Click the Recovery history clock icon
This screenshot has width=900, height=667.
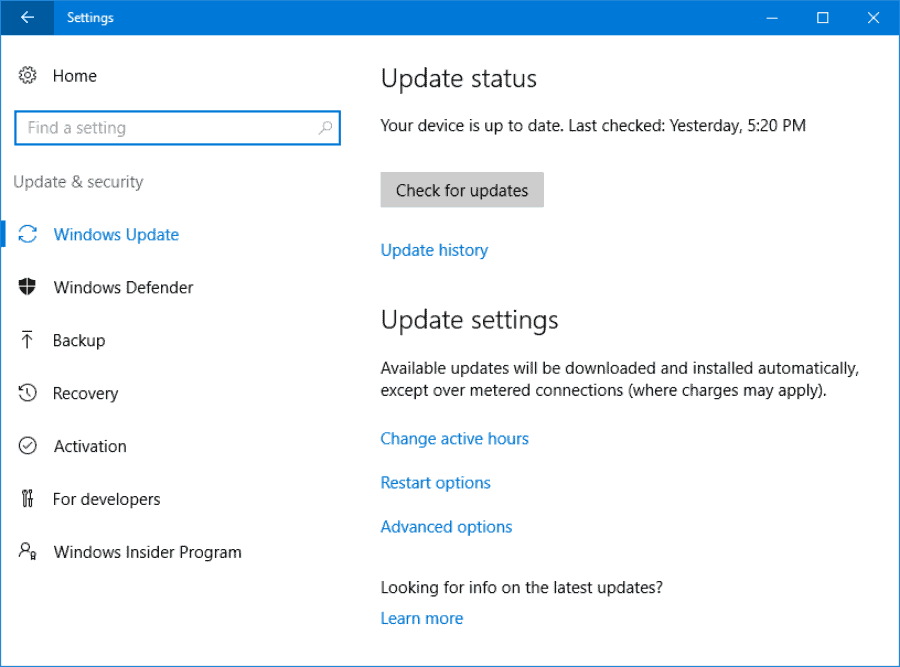click(x=27, y=393)
